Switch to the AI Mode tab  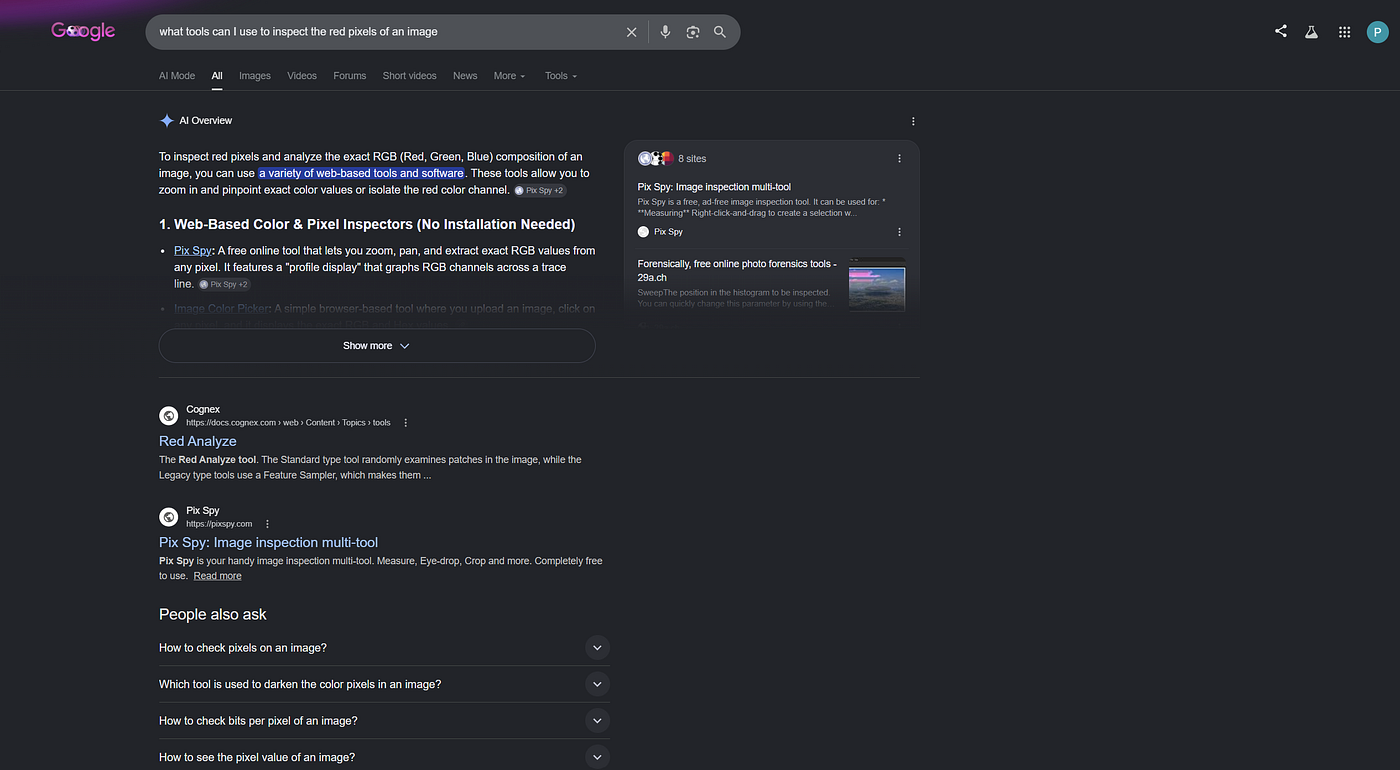click(x=177, y=76)
